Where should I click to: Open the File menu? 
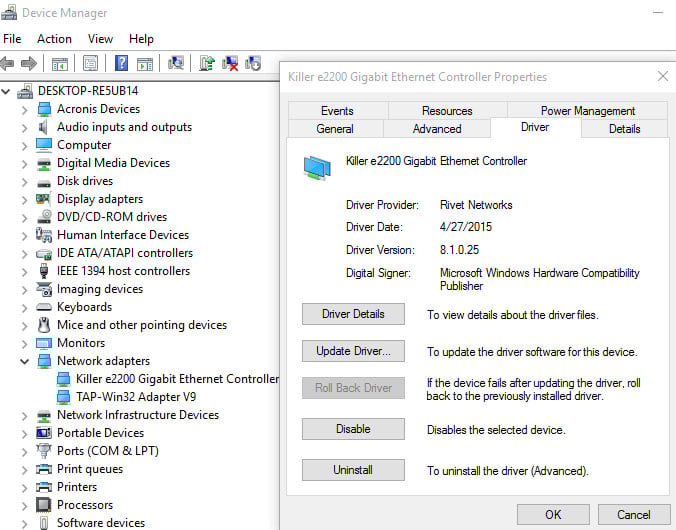pyautogui.click(x=12, y=39)
